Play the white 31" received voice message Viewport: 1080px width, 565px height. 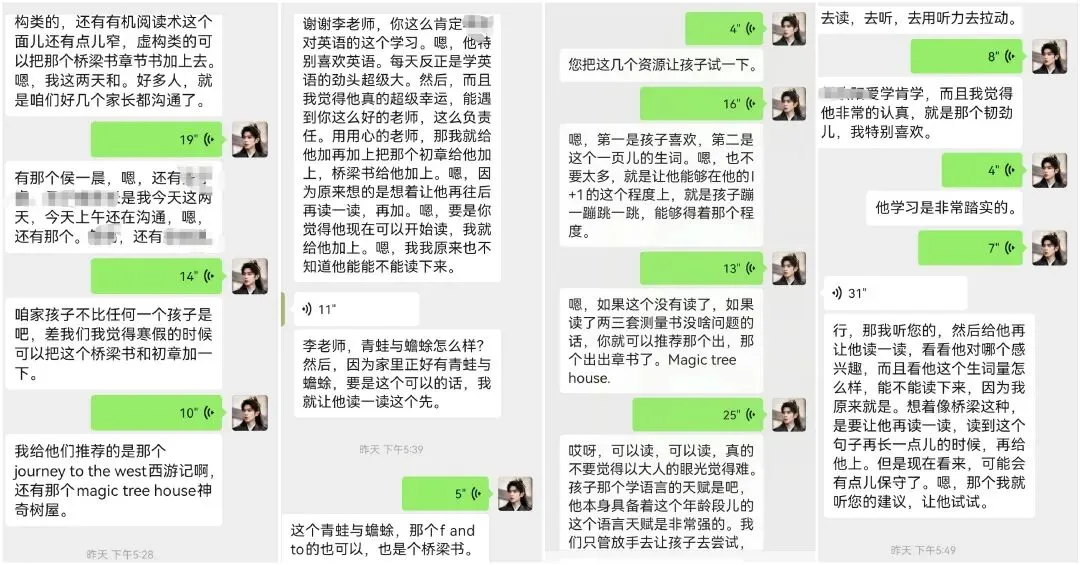point(895,294)
